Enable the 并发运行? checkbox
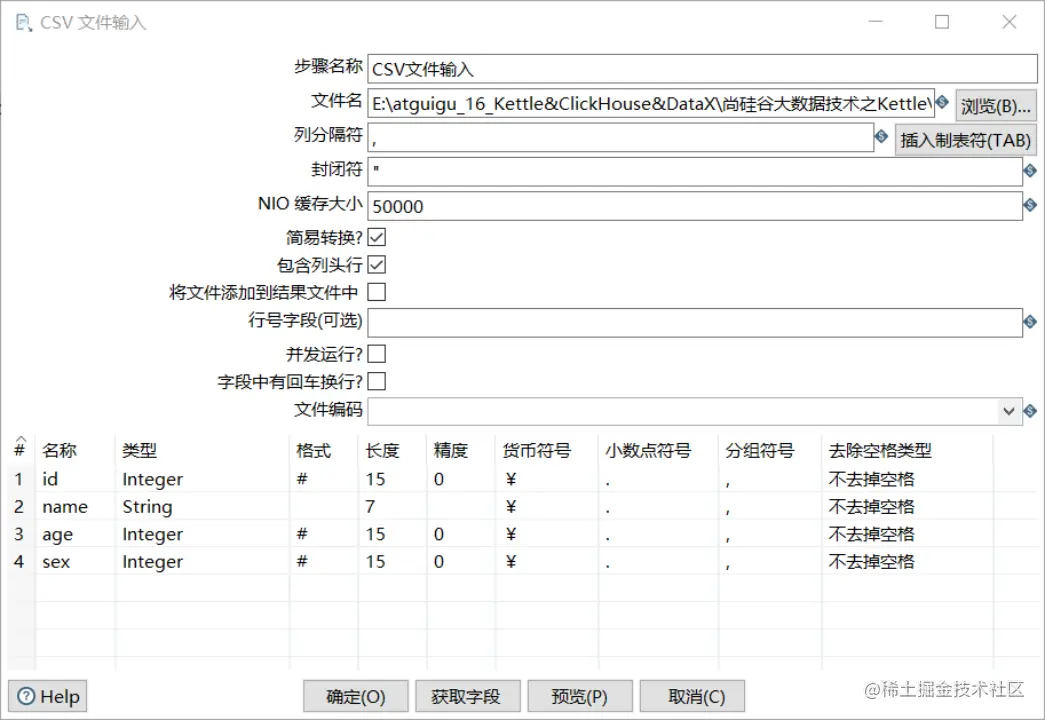1045x720 pixels. tap(377, 354)
